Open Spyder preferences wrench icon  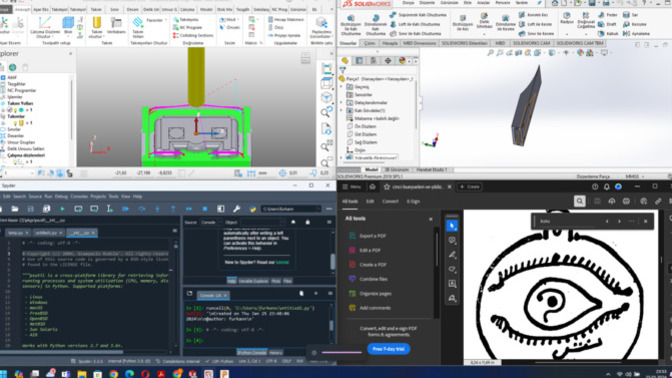237,209
